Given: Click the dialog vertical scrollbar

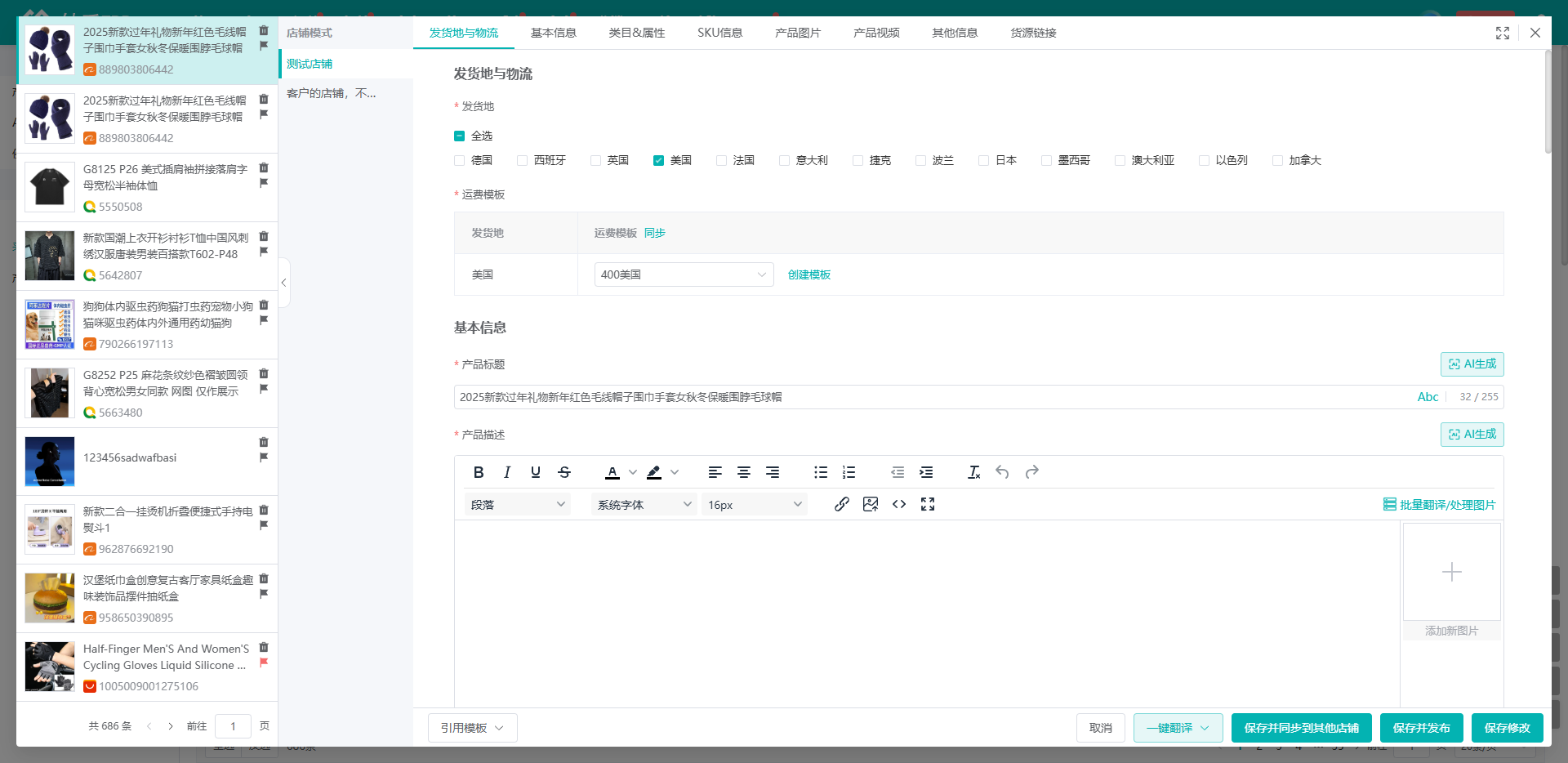Looking at the screenshot, I should coord(1548,102).
